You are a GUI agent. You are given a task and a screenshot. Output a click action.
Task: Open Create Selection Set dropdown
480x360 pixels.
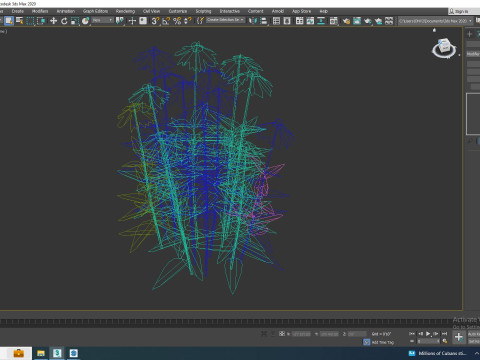coord(225,20)
